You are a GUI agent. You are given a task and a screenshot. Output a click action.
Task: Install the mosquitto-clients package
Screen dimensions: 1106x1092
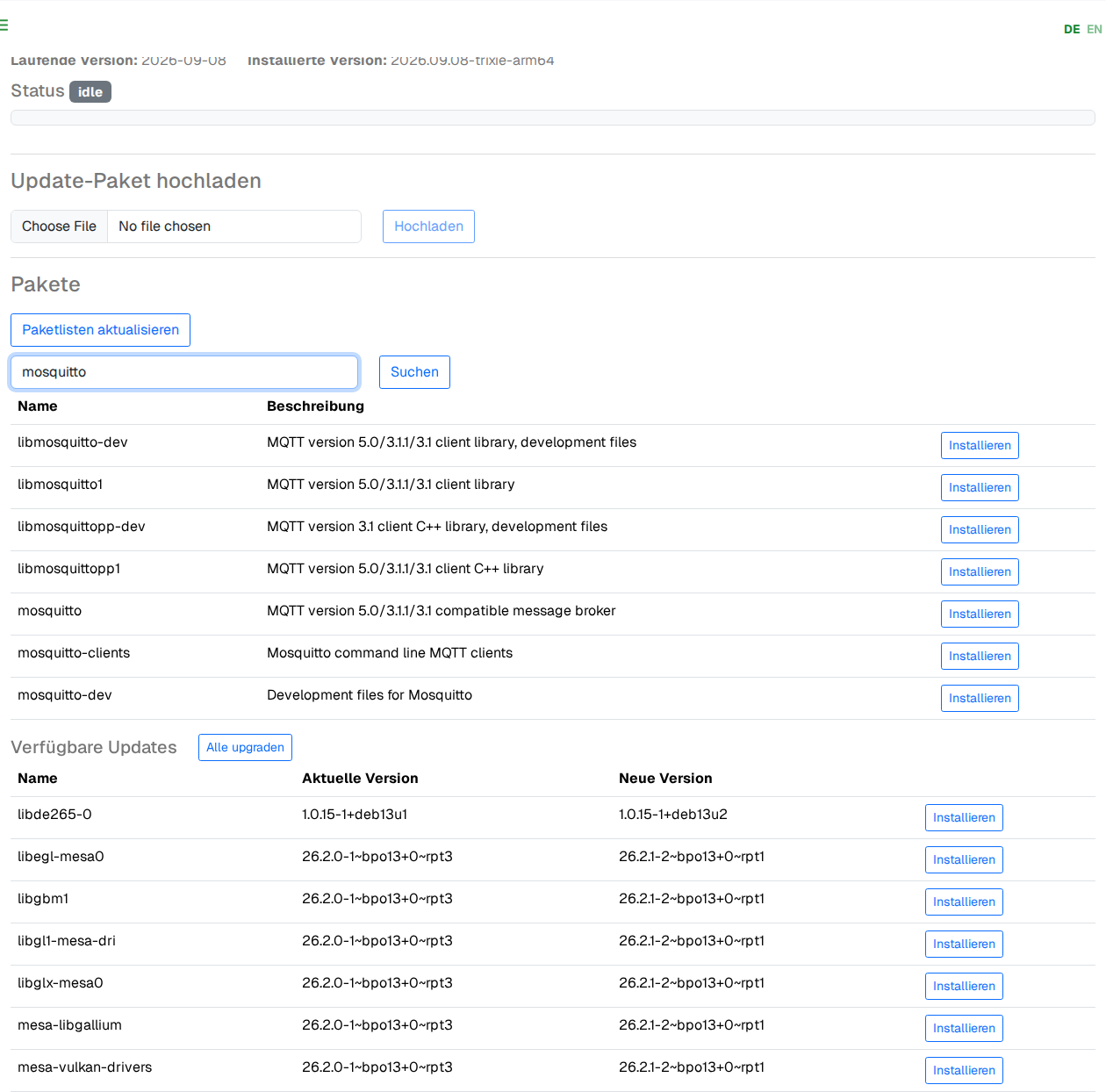980,657
